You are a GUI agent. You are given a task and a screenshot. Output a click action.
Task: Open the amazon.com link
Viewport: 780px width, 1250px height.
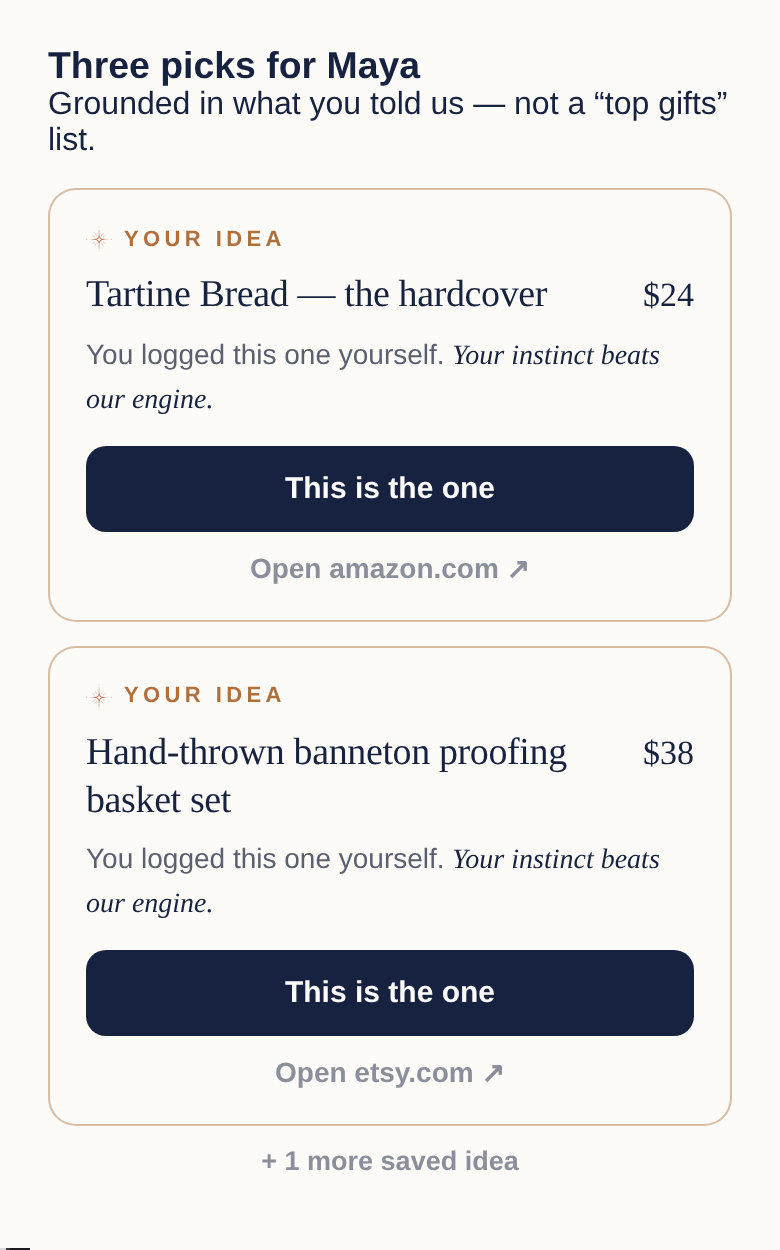(x=390, y=569)
